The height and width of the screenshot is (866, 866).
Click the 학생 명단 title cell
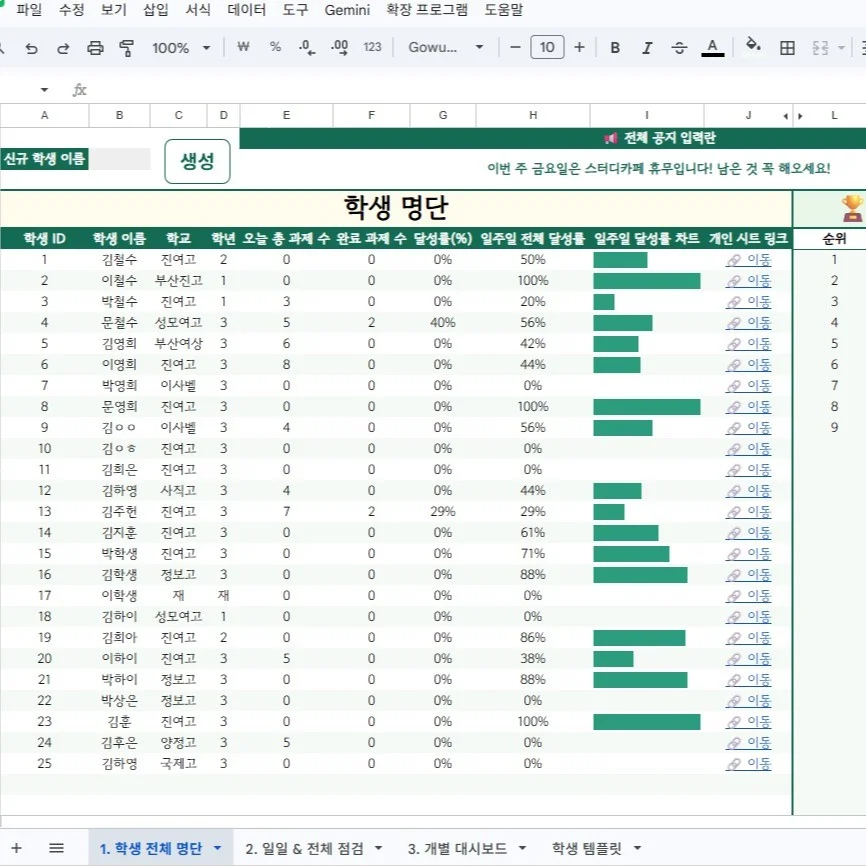tap(396, 208)
